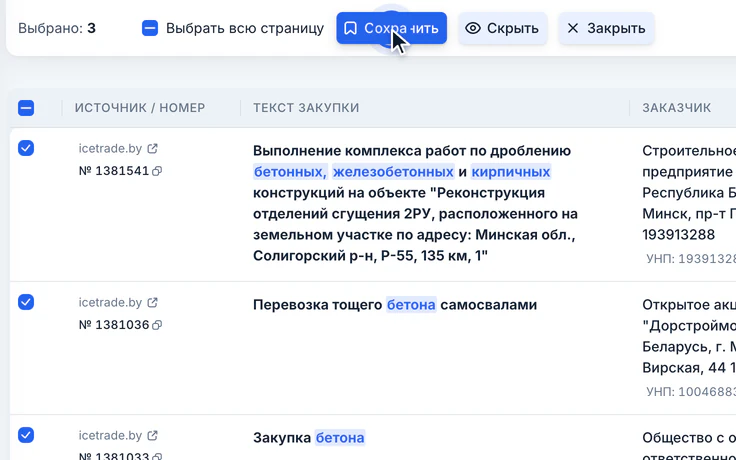Toggle the header select-all checkbox in table
This screenshot has height=460, width=736.
pyautogui.click(x=26, y=108)
